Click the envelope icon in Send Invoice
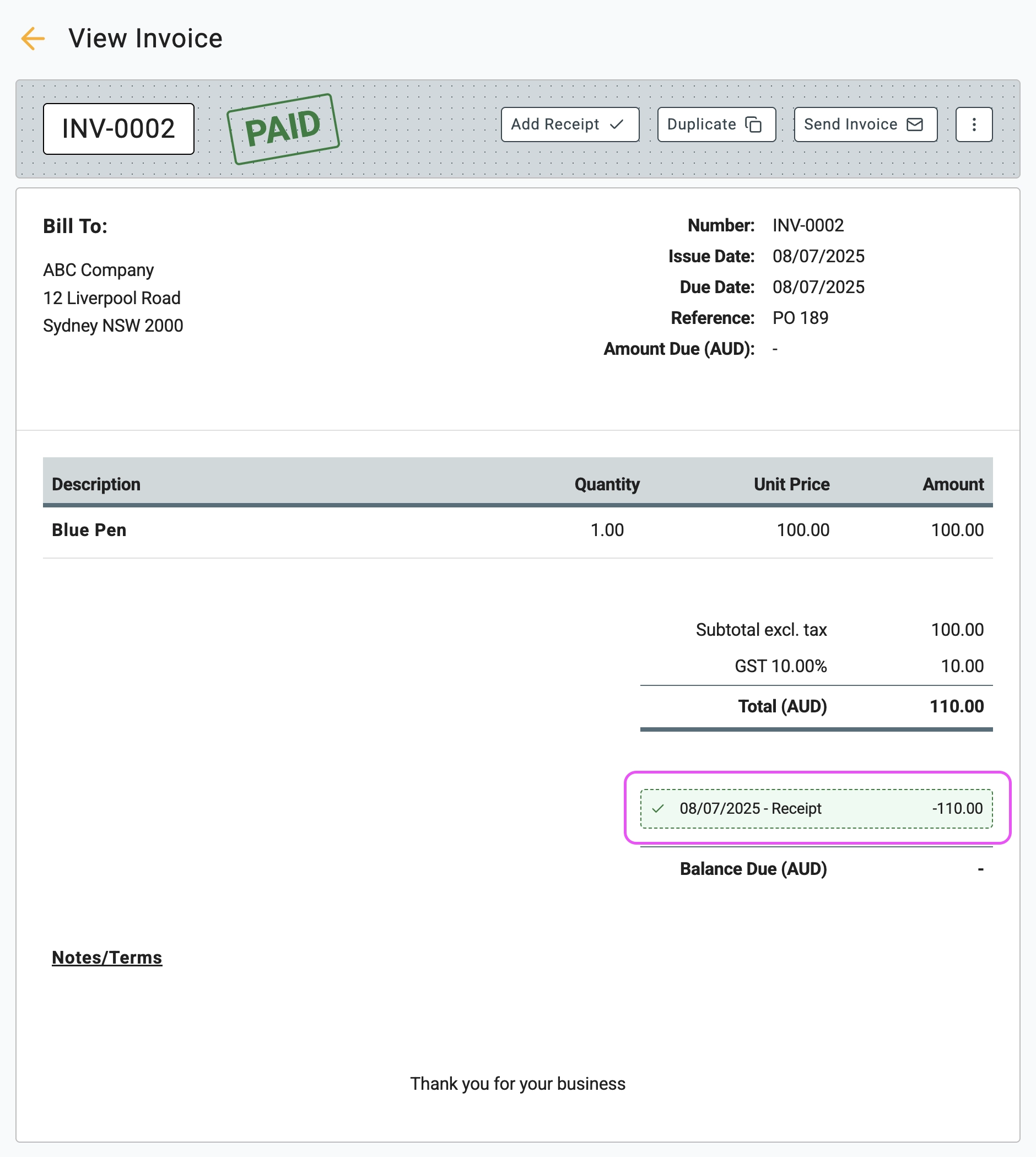The image size is (1036, 1157). click(914, 125)
